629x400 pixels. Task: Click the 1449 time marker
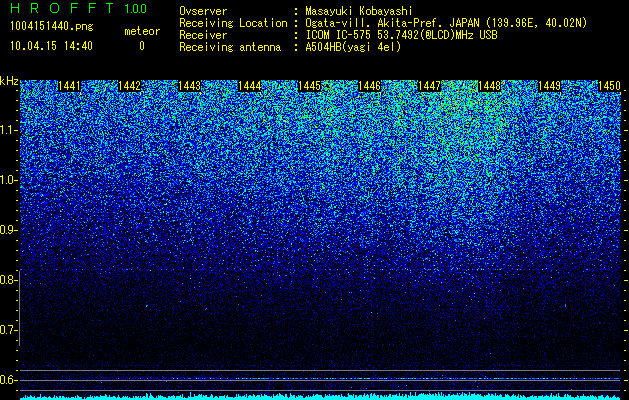tap(549, 86)
